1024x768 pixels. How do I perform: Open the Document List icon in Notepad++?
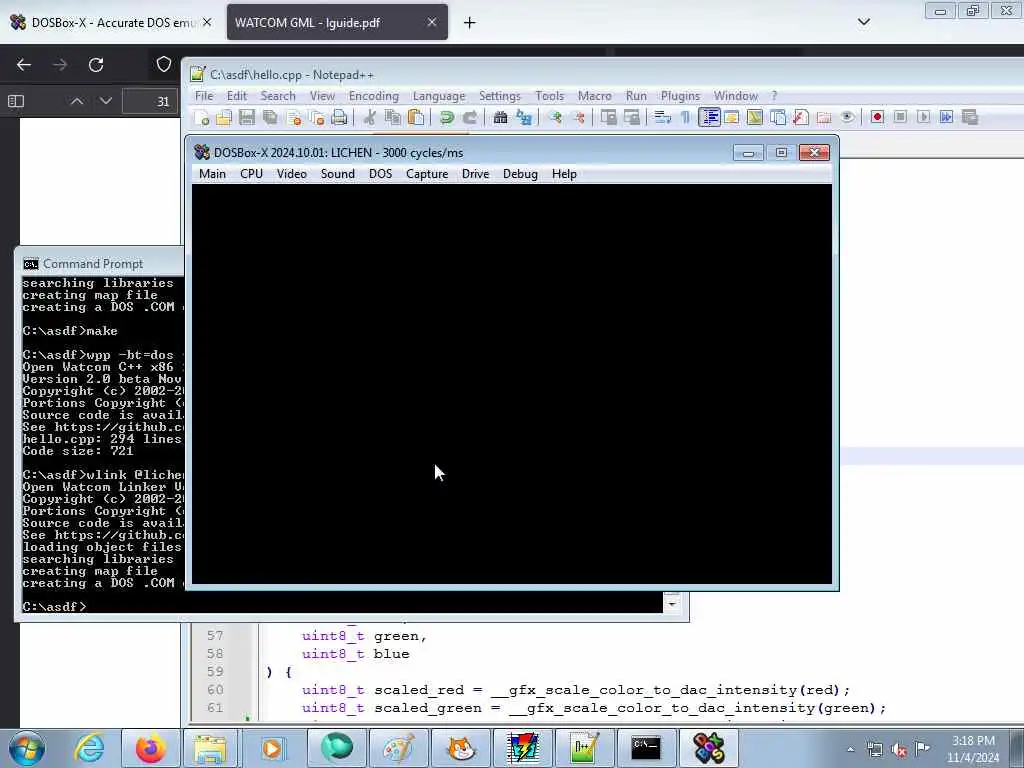click(x=777, y=118)
